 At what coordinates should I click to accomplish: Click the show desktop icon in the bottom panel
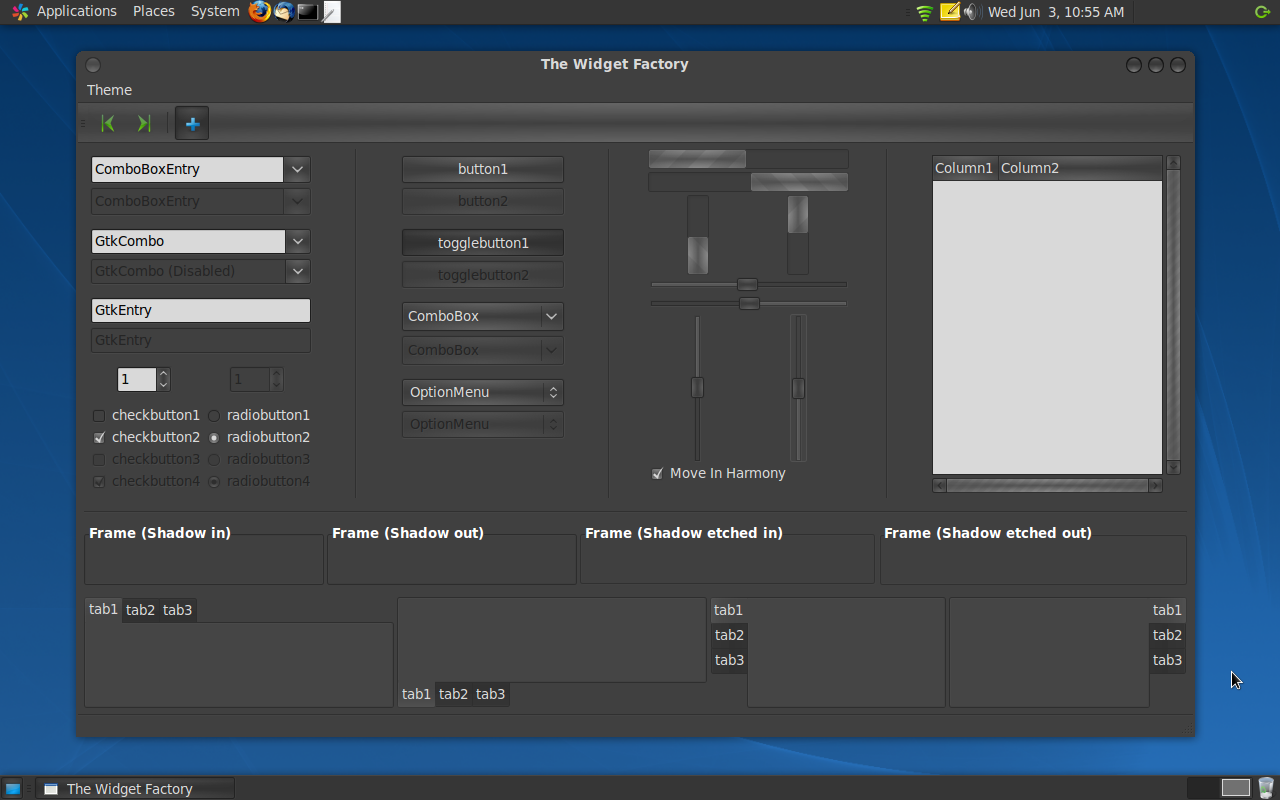click(13, 788)
